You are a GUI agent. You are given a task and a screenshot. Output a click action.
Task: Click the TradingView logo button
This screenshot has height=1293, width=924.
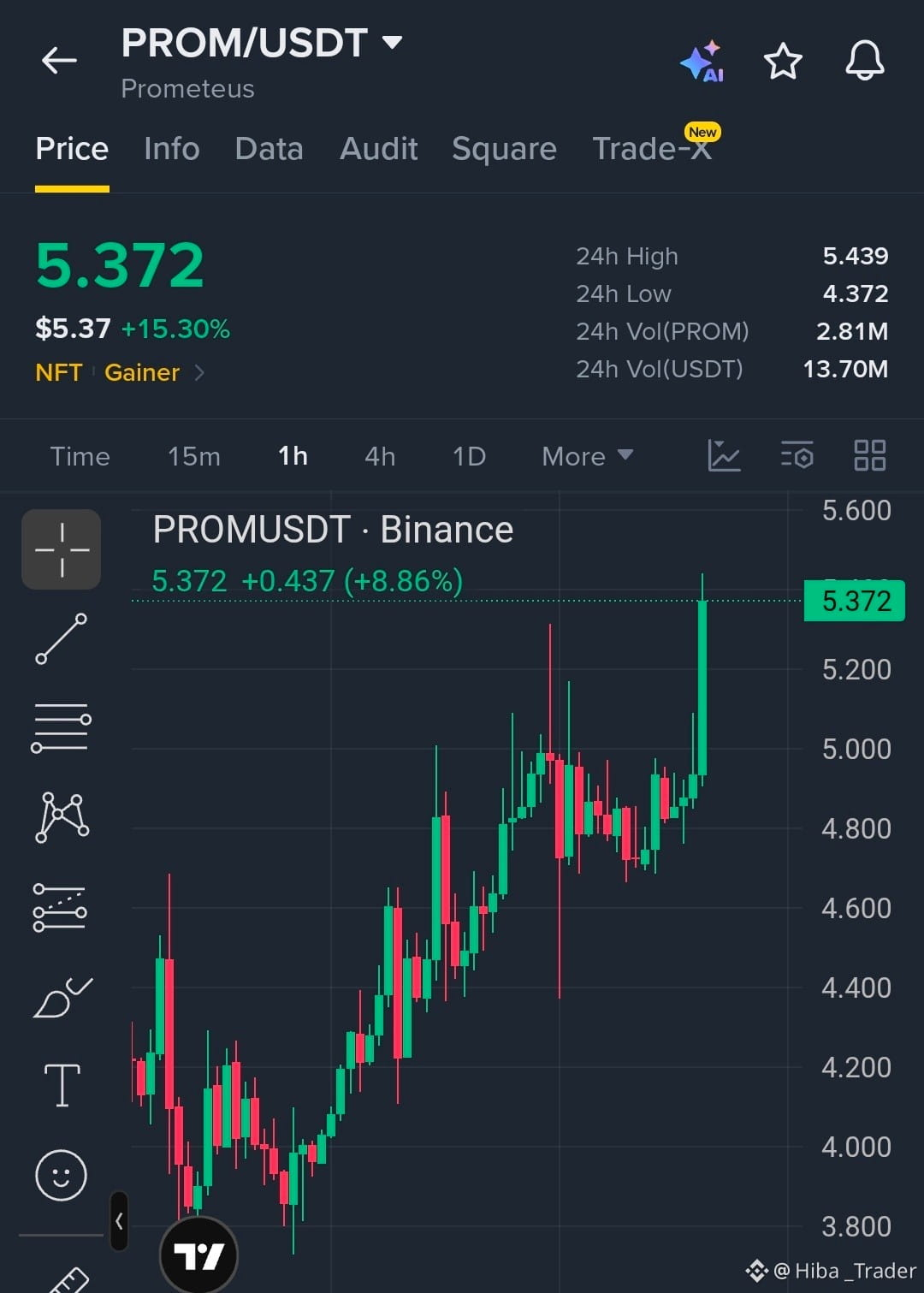click(198, 1255)
